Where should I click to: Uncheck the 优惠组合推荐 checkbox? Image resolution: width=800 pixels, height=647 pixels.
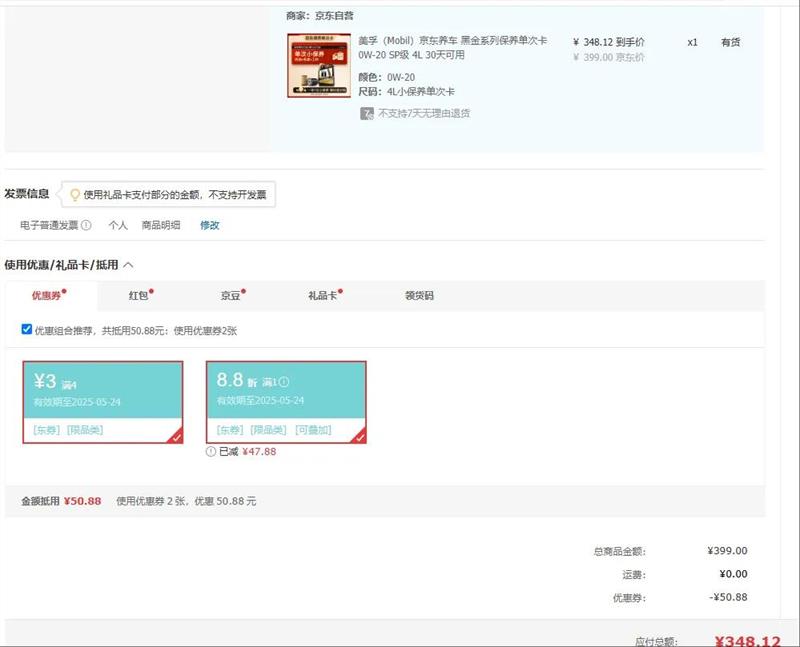click(27, 329)
